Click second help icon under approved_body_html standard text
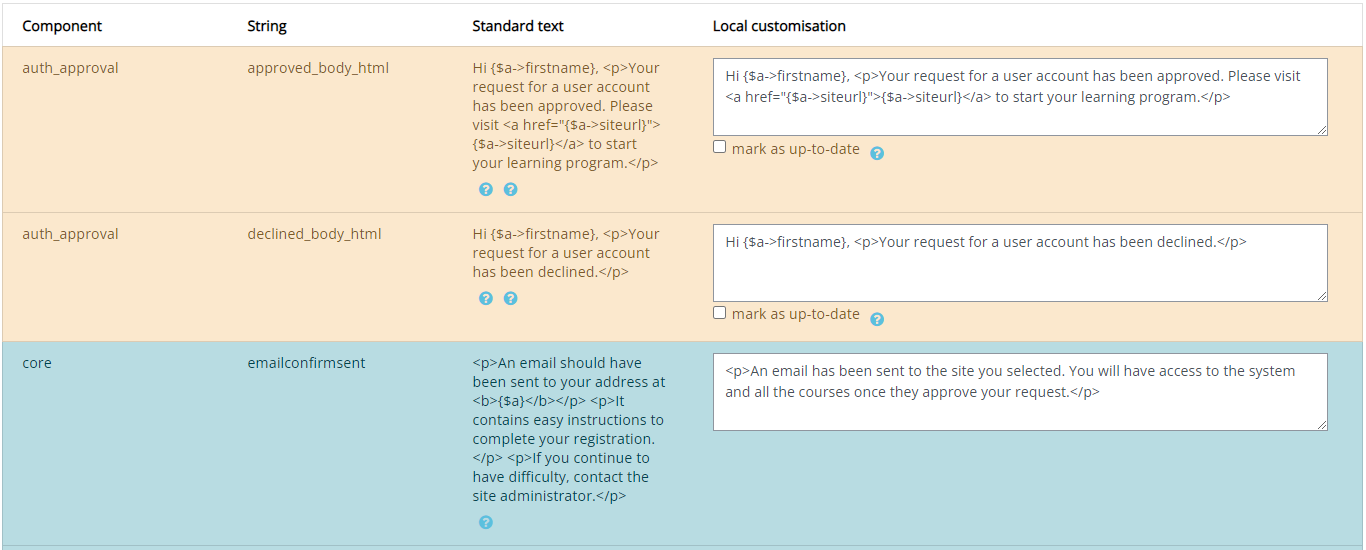 pyautogui.click(x=510, y=189)
